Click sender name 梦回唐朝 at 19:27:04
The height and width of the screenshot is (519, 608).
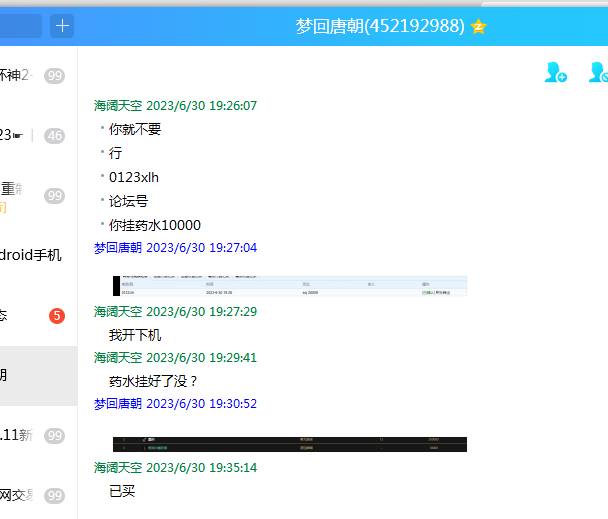click(118, 248)
